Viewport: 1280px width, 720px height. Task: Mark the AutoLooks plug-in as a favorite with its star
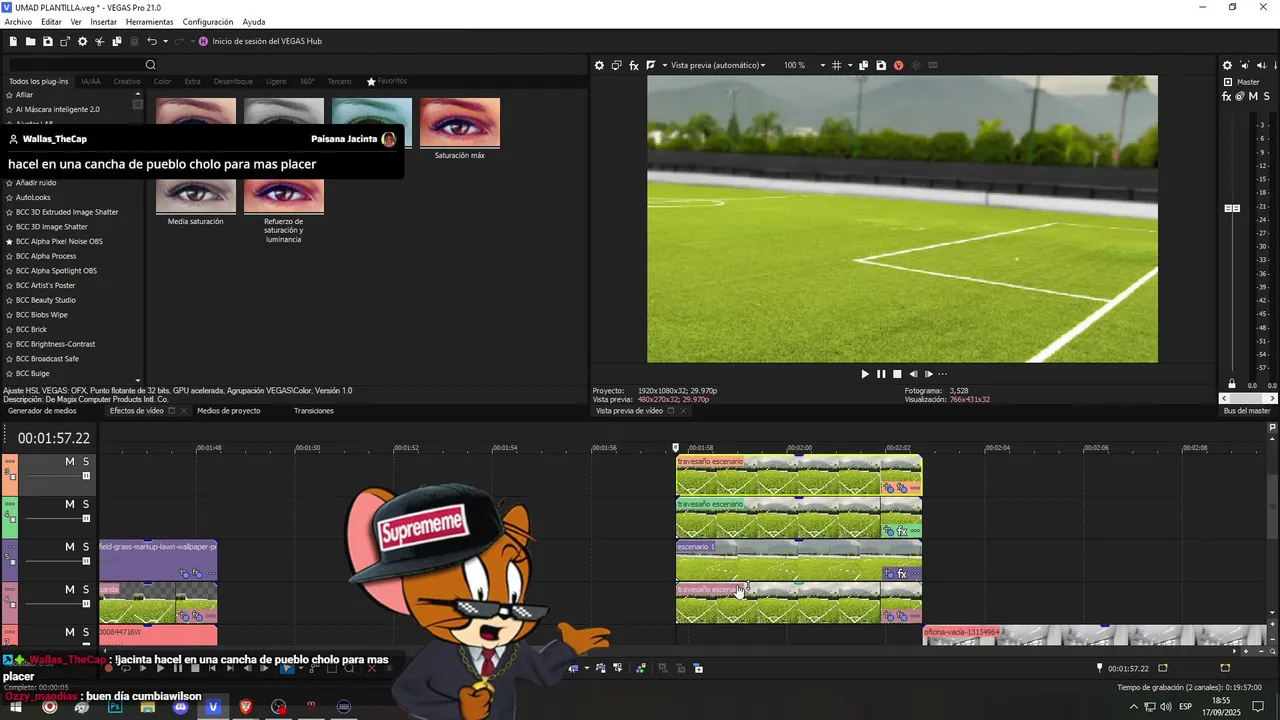[x=9, y=198]
